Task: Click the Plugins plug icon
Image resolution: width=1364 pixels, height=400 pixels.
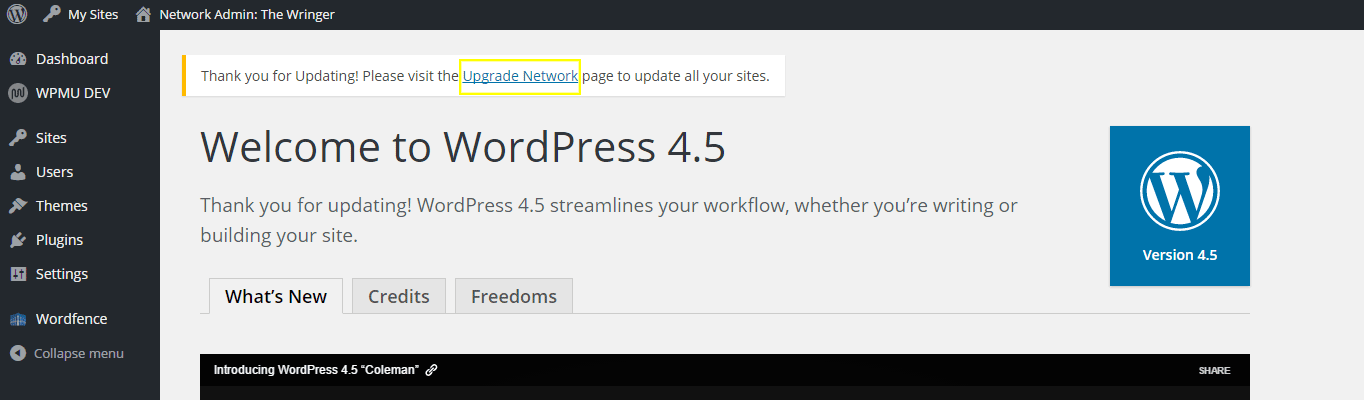Action: tap(18, 240)
